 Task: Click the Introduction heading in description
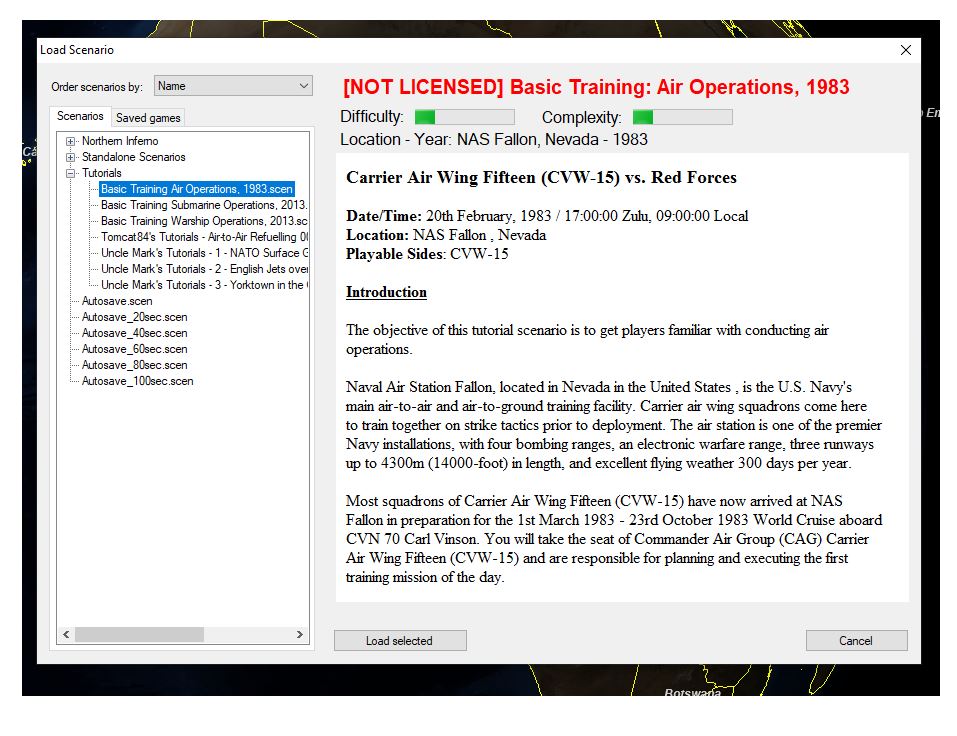tap(386, 292)
